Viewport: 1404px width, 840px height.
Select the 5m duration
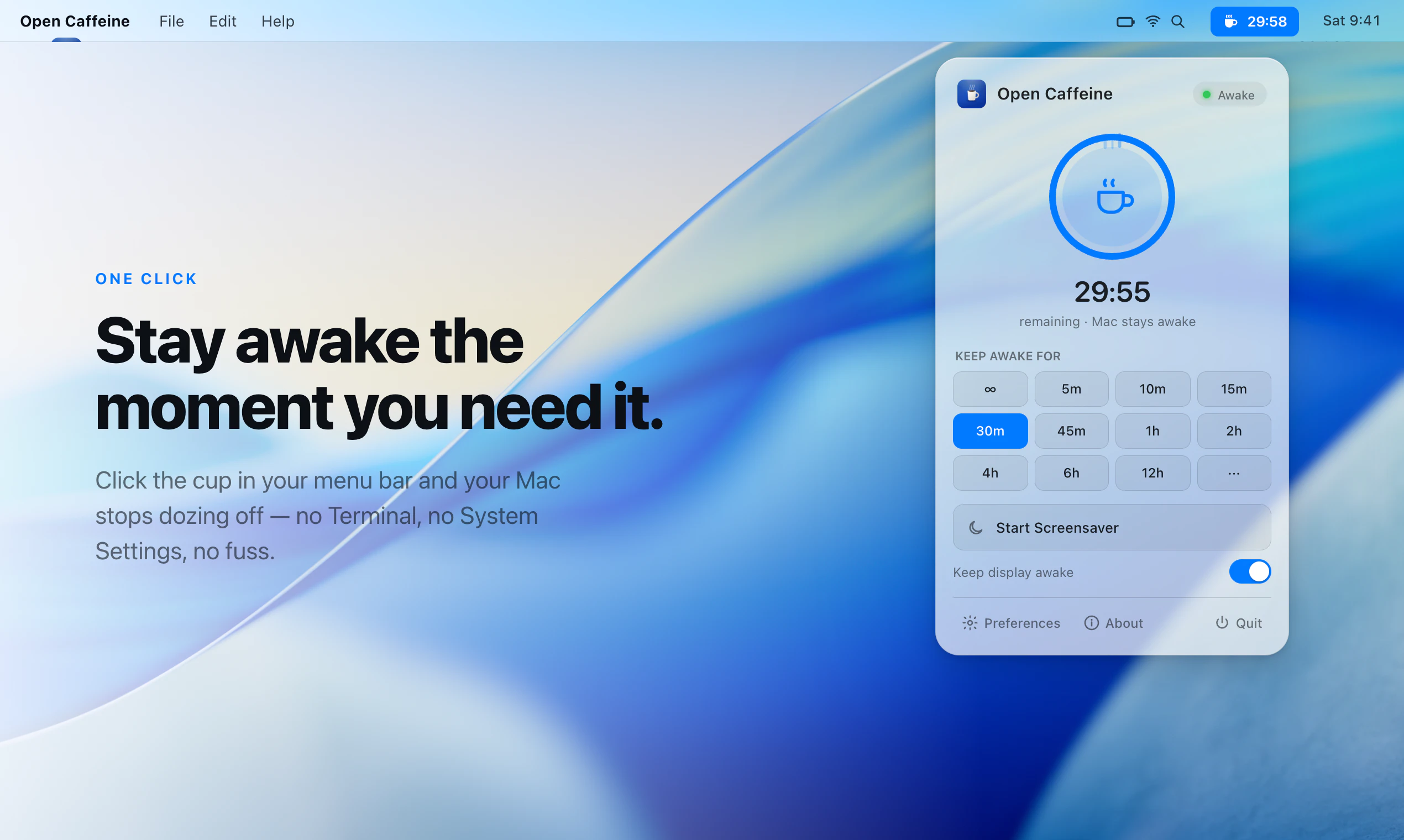[1071, 389]
